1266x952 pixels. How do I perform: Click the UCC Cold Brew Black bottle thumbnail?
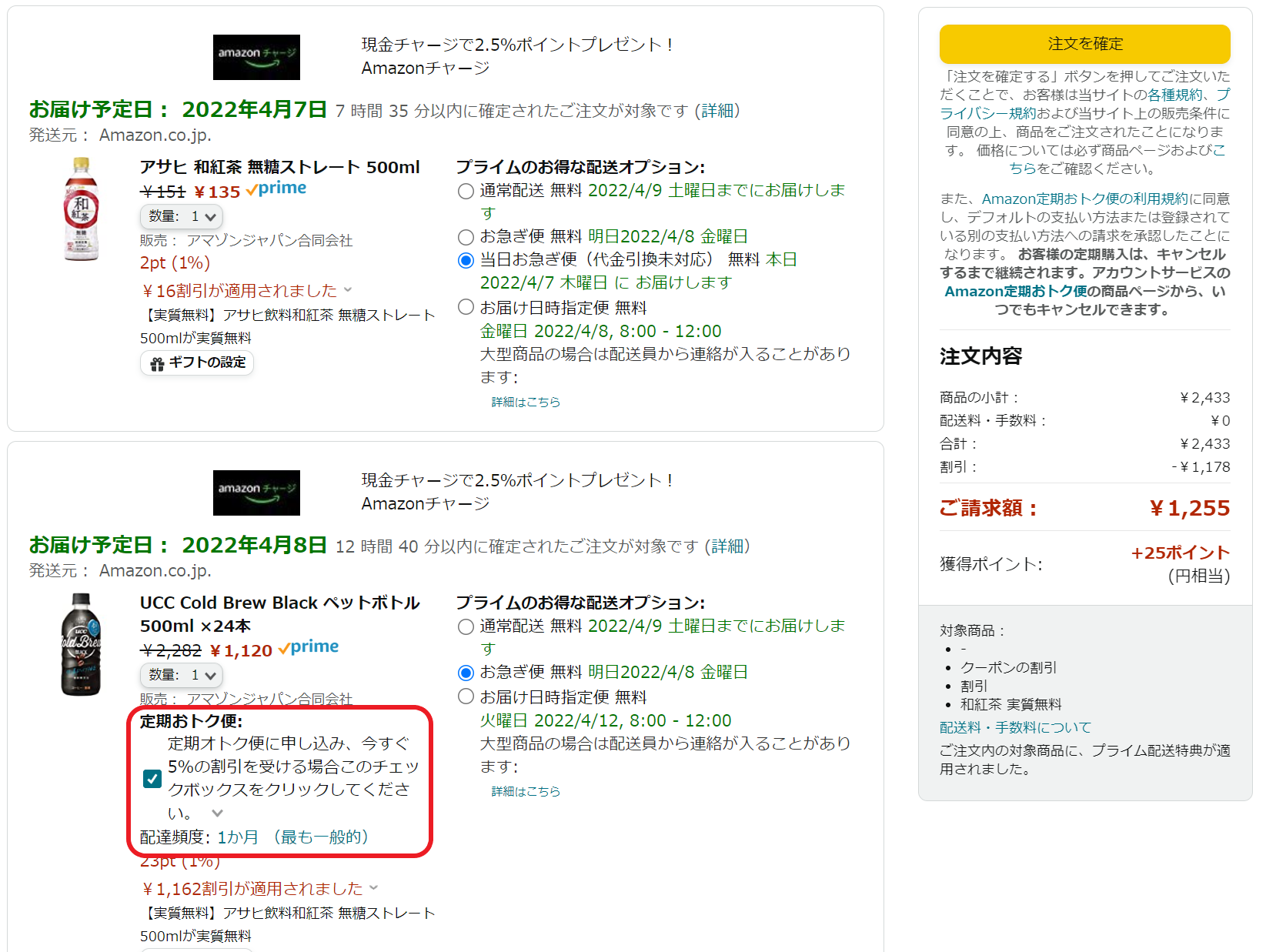(81, 645)
